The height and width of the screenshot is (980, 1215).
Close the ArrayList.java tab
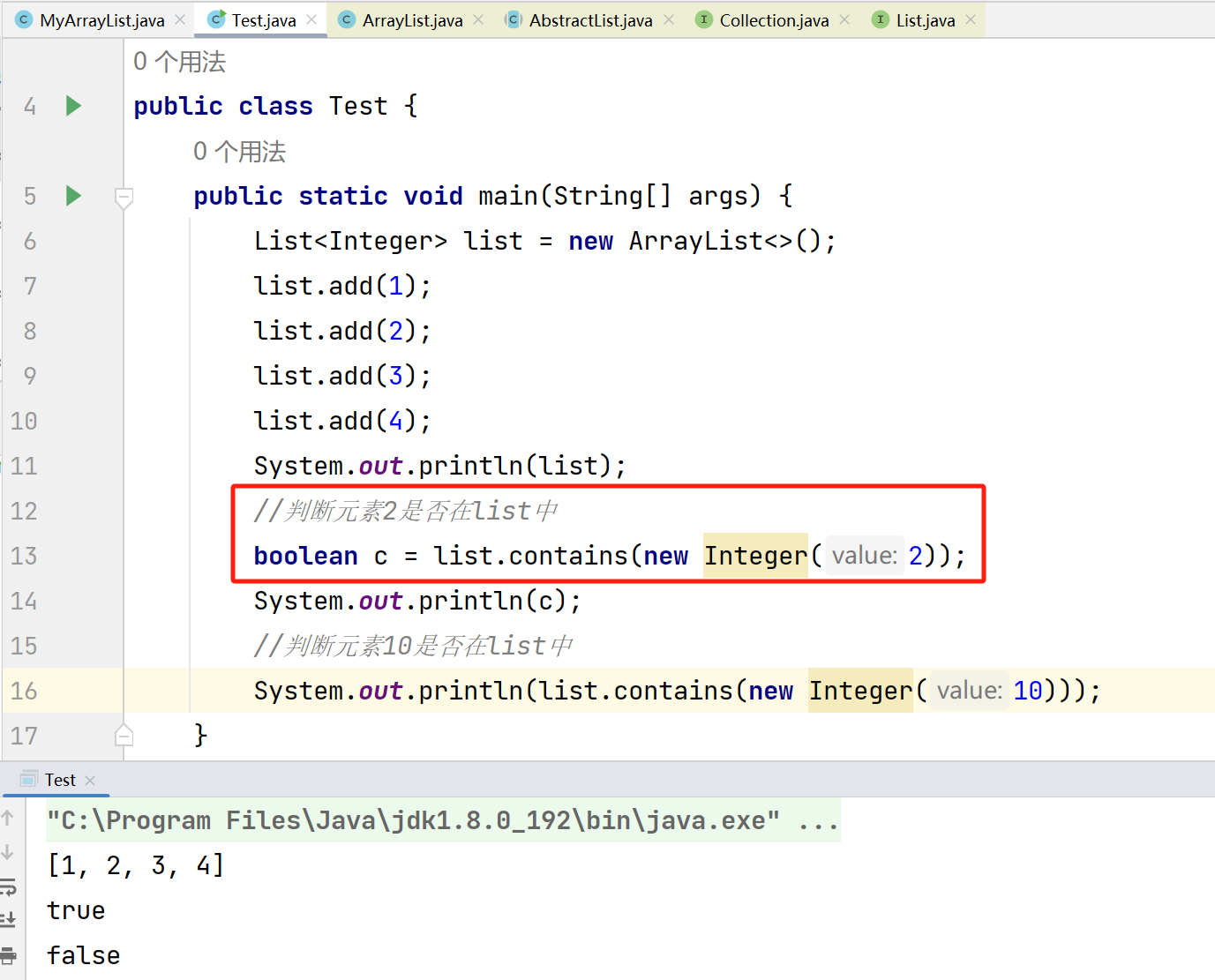tap(478, 19)
